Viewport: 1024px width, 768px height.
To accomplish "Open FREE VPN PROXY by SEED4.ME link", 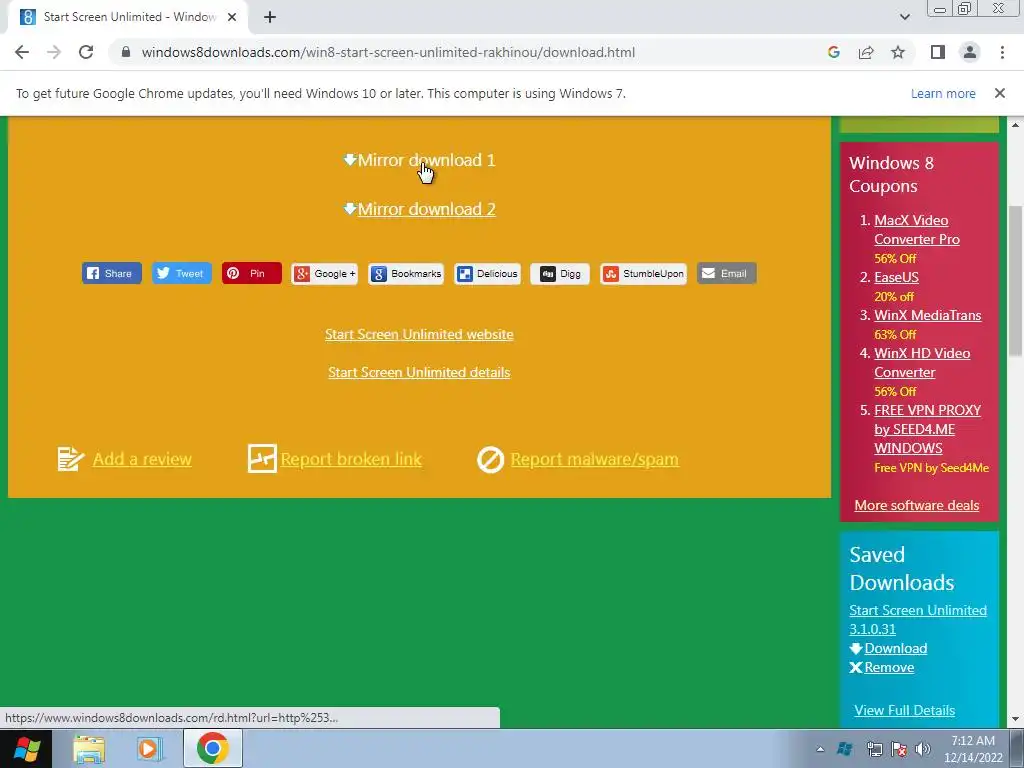I will pos(927,429).
